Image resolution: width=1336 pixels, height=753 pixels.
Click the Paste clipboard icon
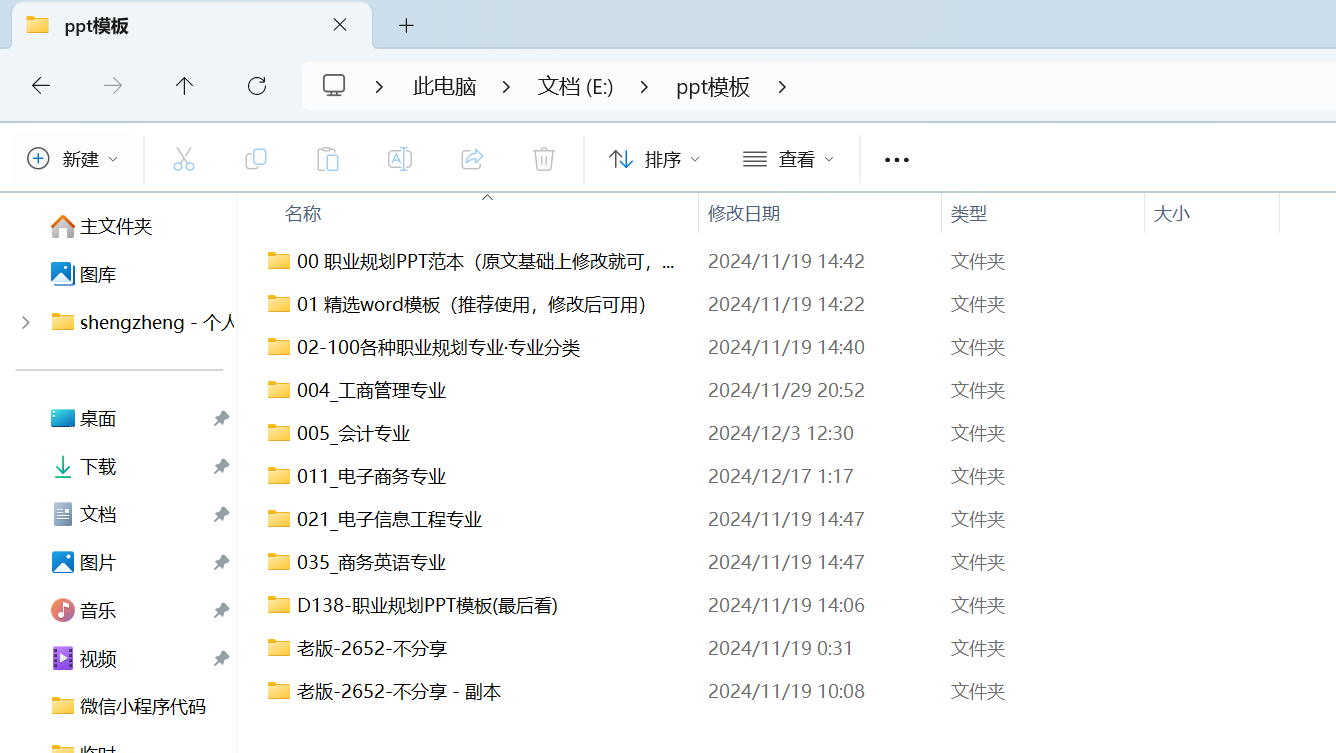click(328, 159)
